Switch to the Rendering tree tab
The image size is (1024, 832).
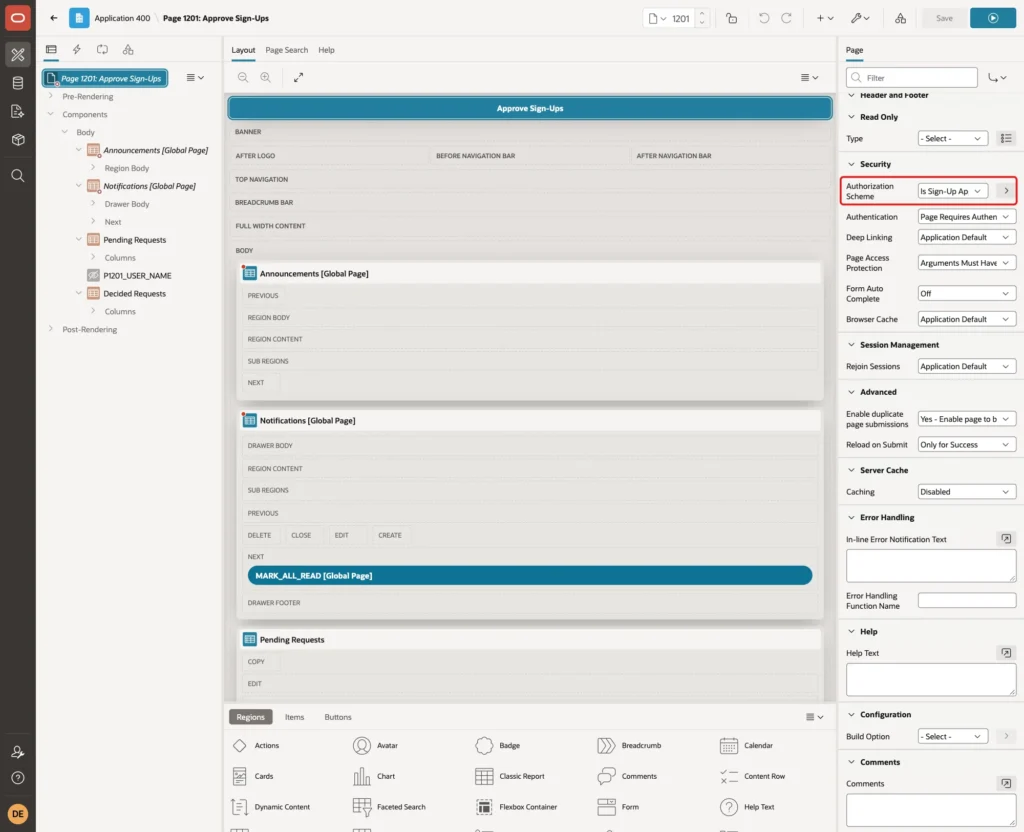pos(51,50)
